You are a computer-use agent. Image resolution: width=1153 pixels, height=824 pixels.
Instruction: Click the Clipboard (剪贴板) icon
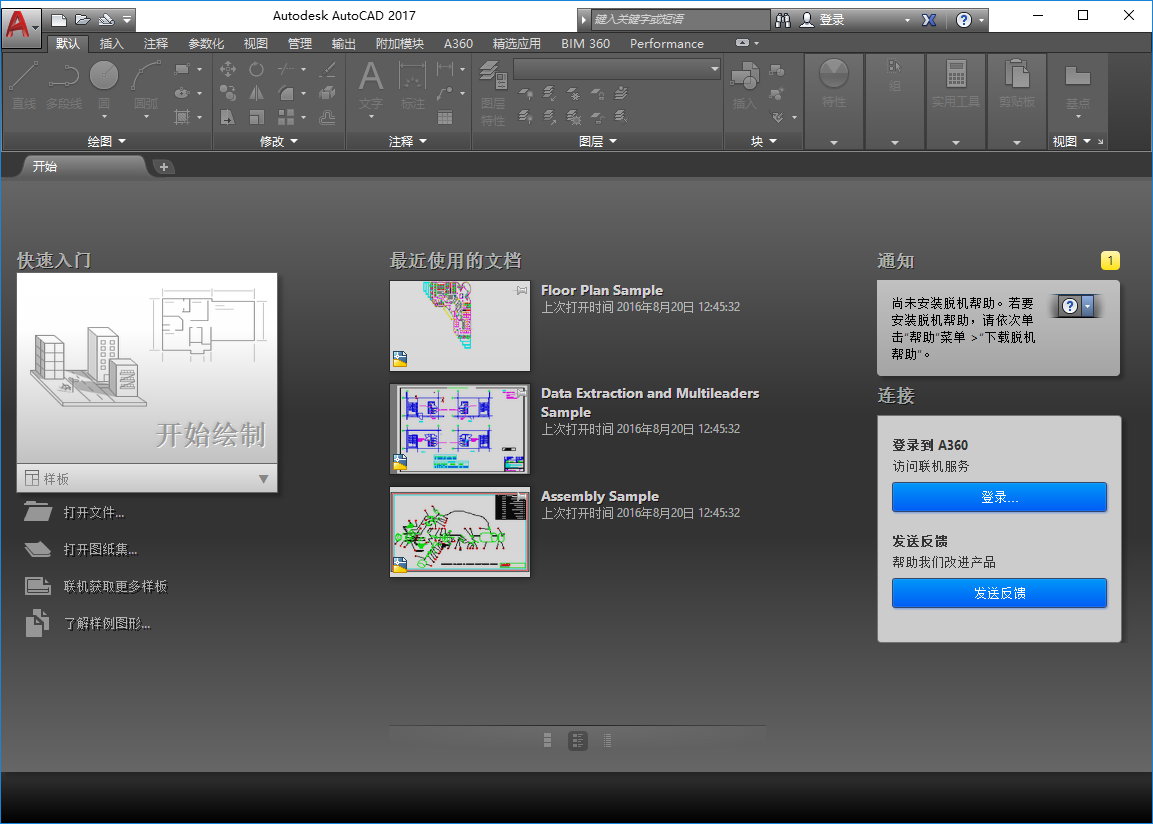tap(1017, 85)
